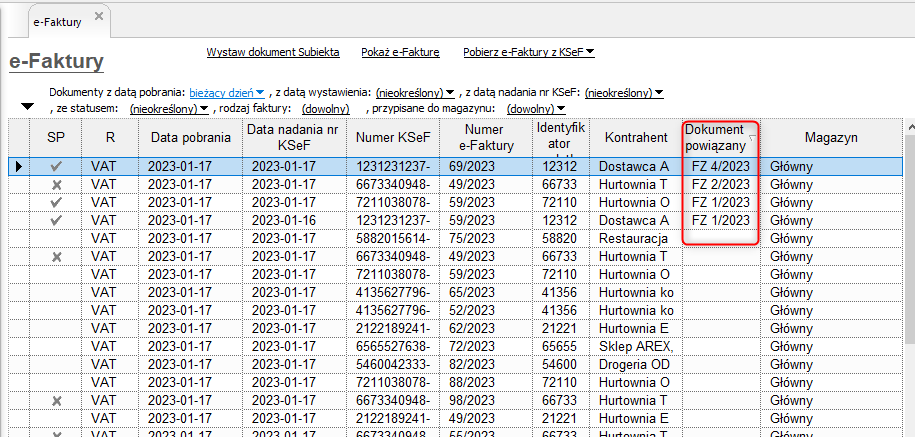Open przypisane do magazynu filter dropdown
The height and width of the screenshot is (437, 915).
(536, 109)
